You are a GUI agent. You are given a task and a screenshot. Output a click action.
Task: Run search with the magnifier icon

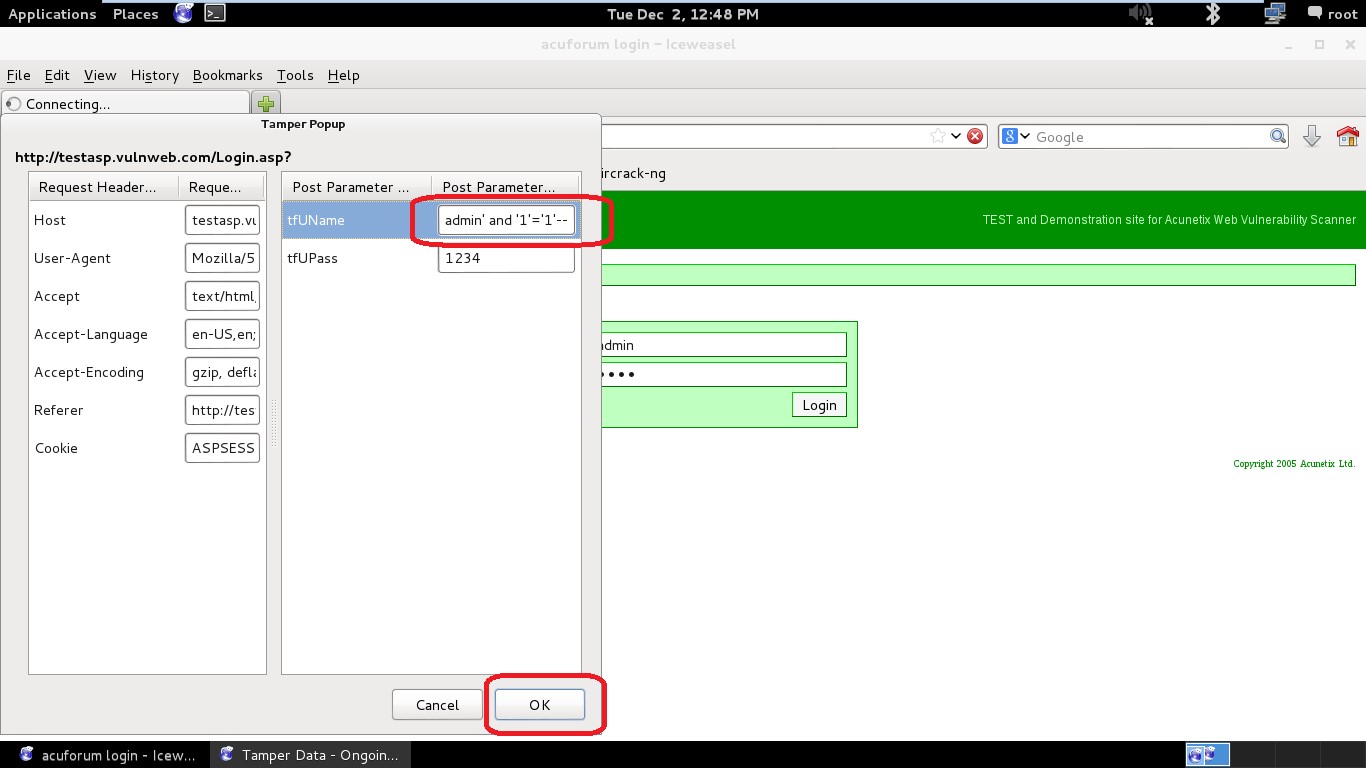(x=1278, y=137)
